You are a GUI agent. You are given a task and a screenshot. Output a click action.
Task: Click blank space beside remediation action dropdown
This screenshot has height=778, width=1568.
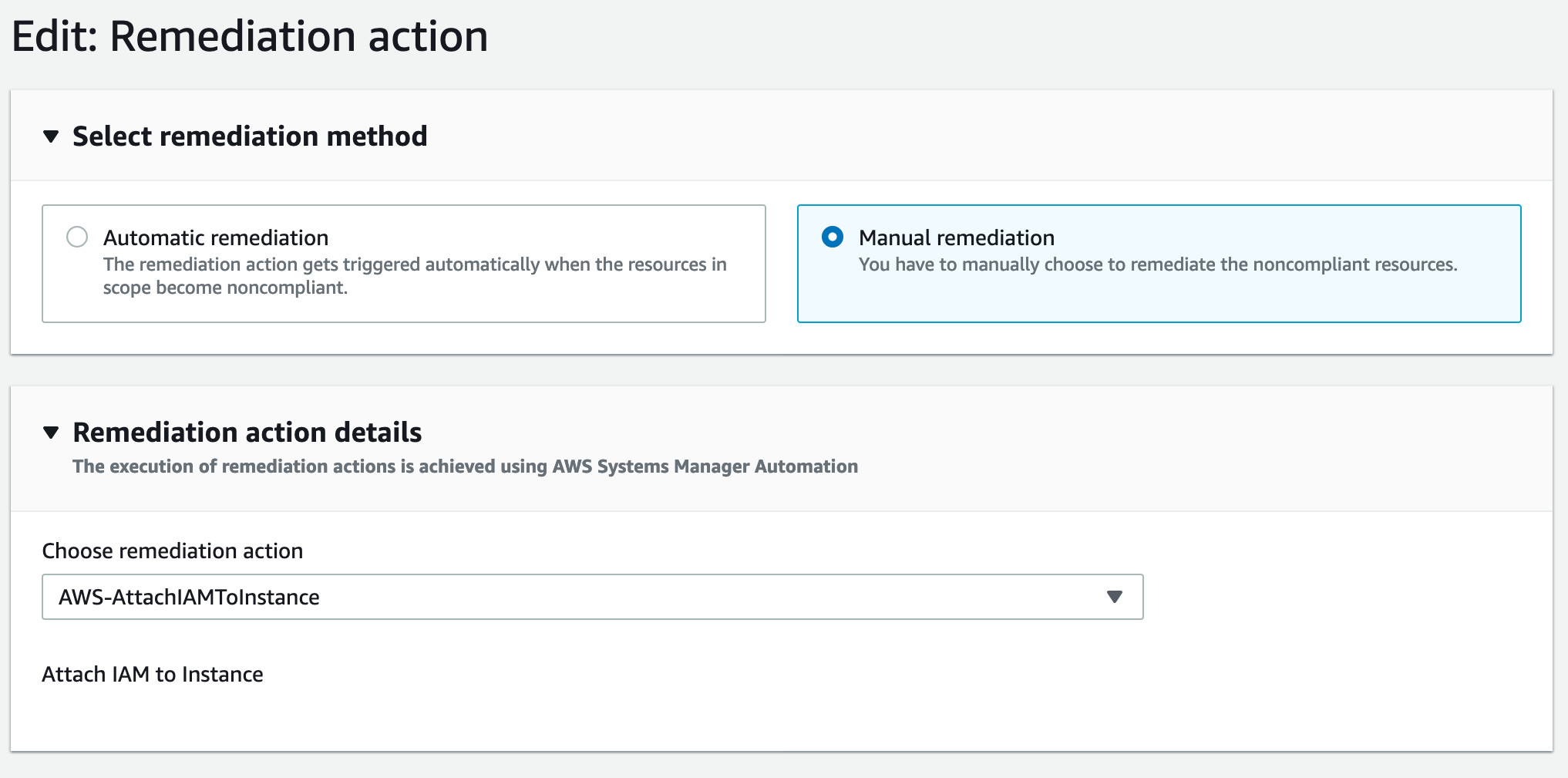1341,597
